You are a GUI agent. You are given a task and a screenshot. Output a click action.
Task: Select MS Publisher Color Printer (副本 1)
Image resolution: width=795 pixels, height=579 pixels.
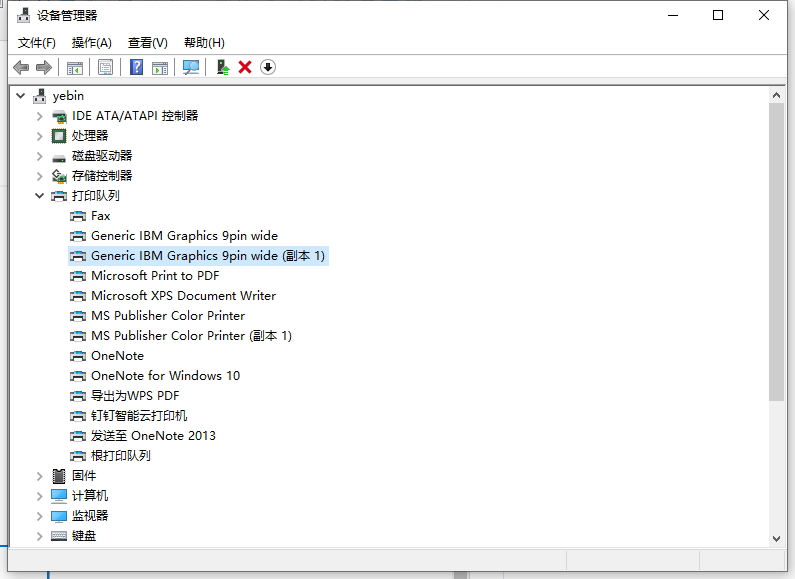pyautogui.click(x=191, y=336)
